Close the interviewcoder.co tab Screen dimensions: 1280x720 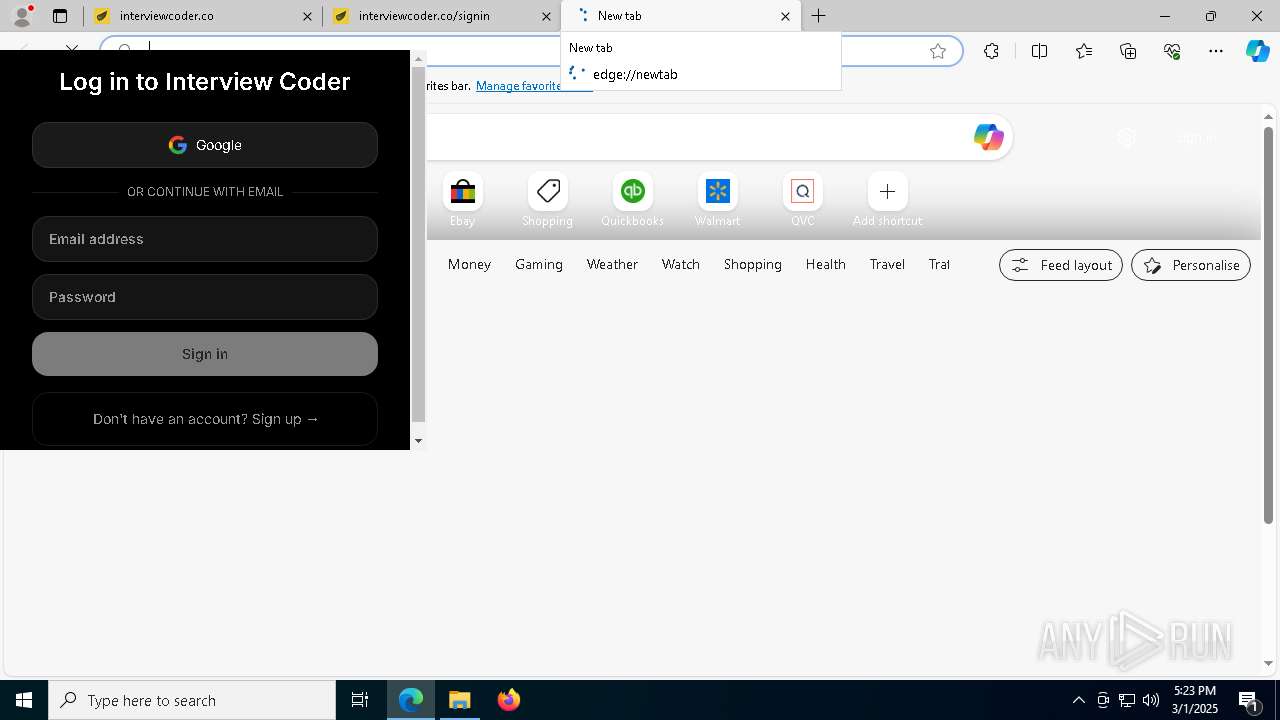pos(307,16)
